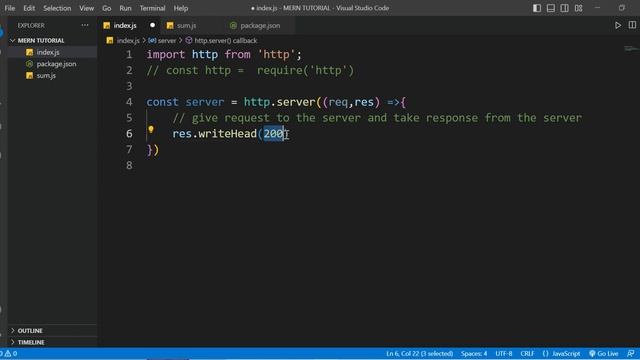
Task: Toggle bottom panel layout icon
Action: (x=551, y=8)
